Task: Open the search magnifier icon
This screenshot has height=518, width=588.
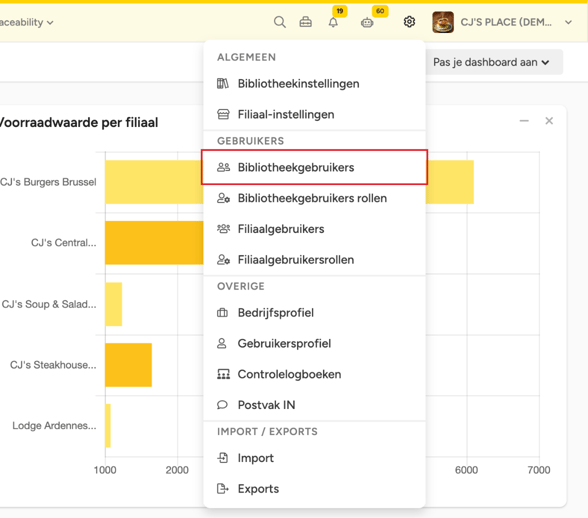Action: pyautogui.click(x=279, y=22)
